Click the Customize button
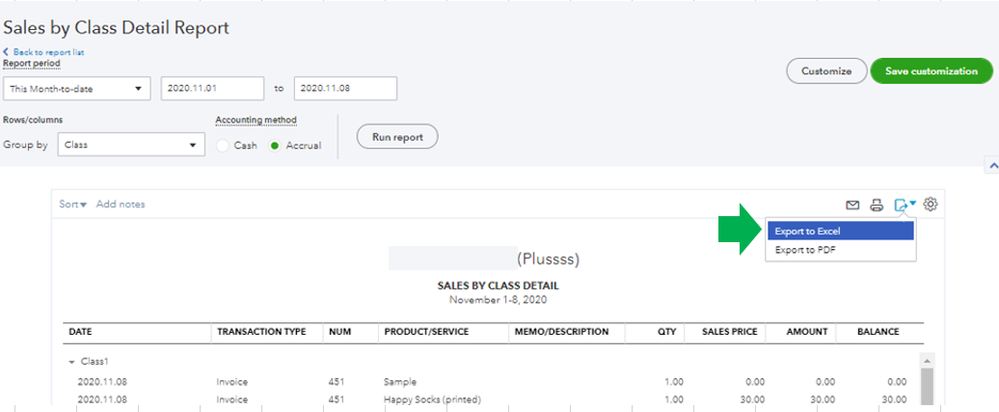Viewport: 999px width, 412px height. 826,71
